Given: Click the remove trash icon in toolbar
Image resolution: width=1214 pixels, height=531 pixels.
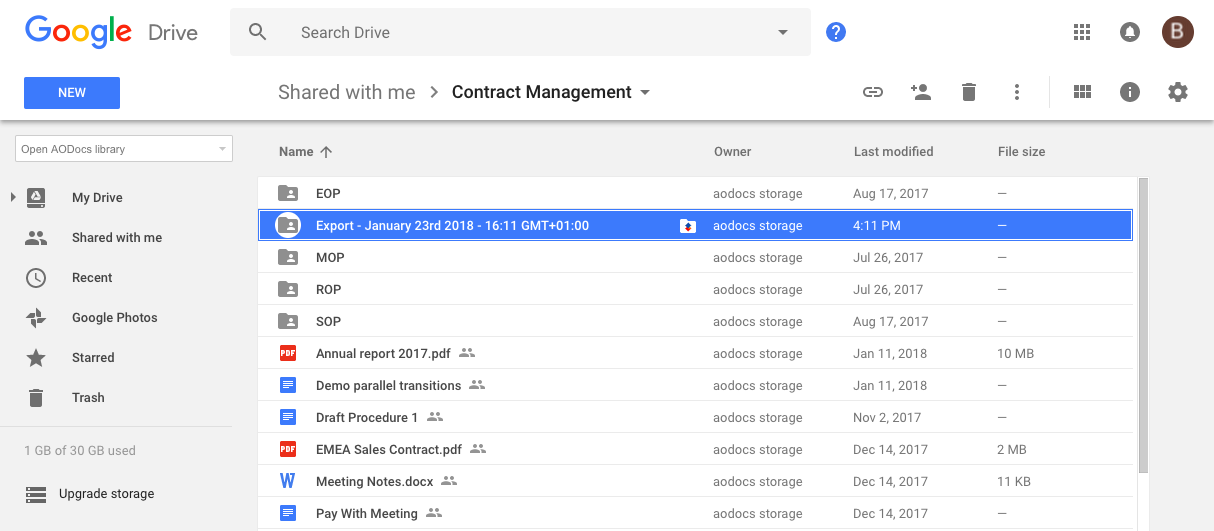Looking at the screenshot, I should tap(968, 92).
